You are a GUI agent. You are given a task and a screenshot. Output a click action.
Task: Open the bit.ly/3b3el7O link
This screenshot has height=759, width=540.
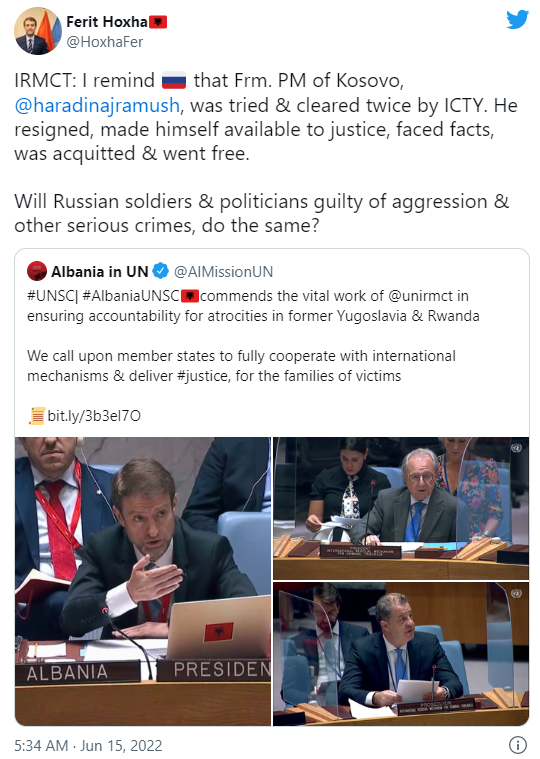pos(94,416)
